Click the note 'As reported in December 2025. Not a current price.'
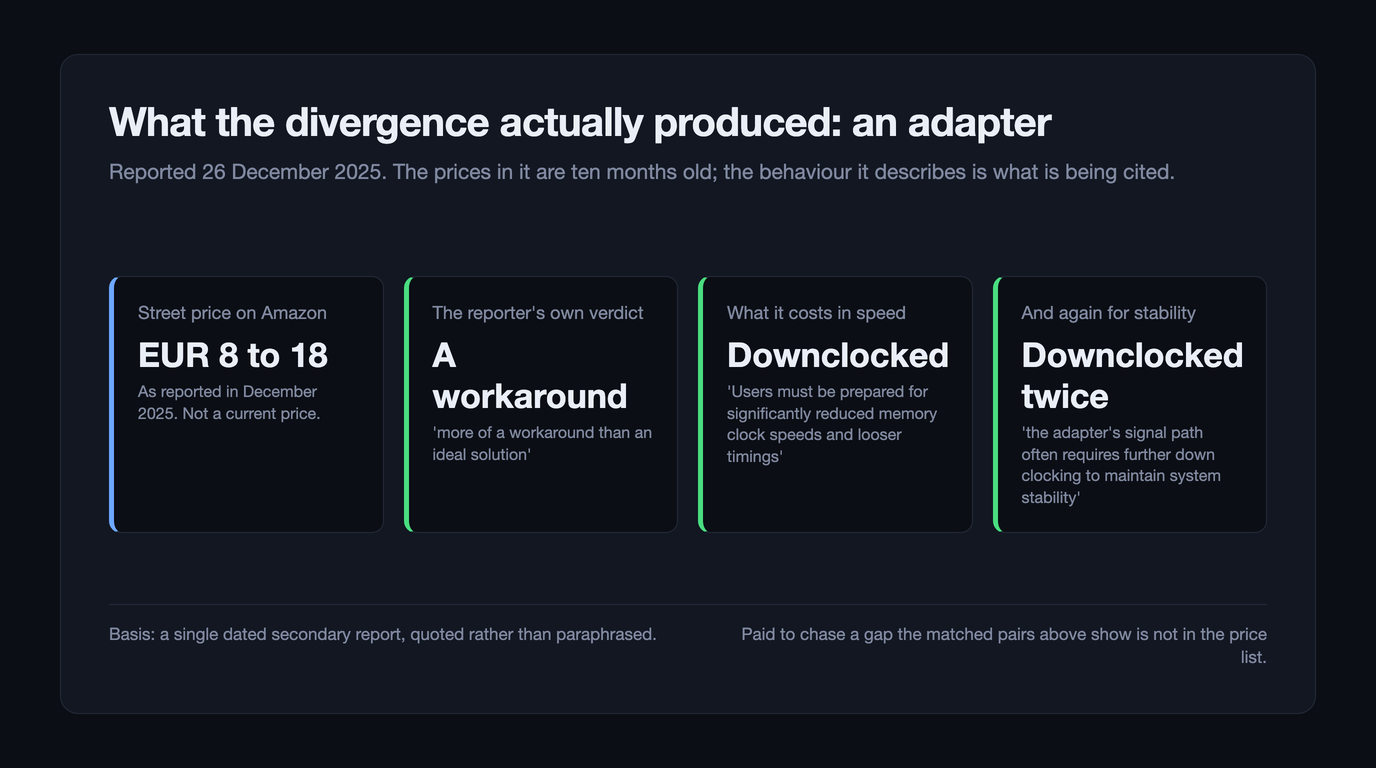The image size is (1376, 768). click(229, 402)
